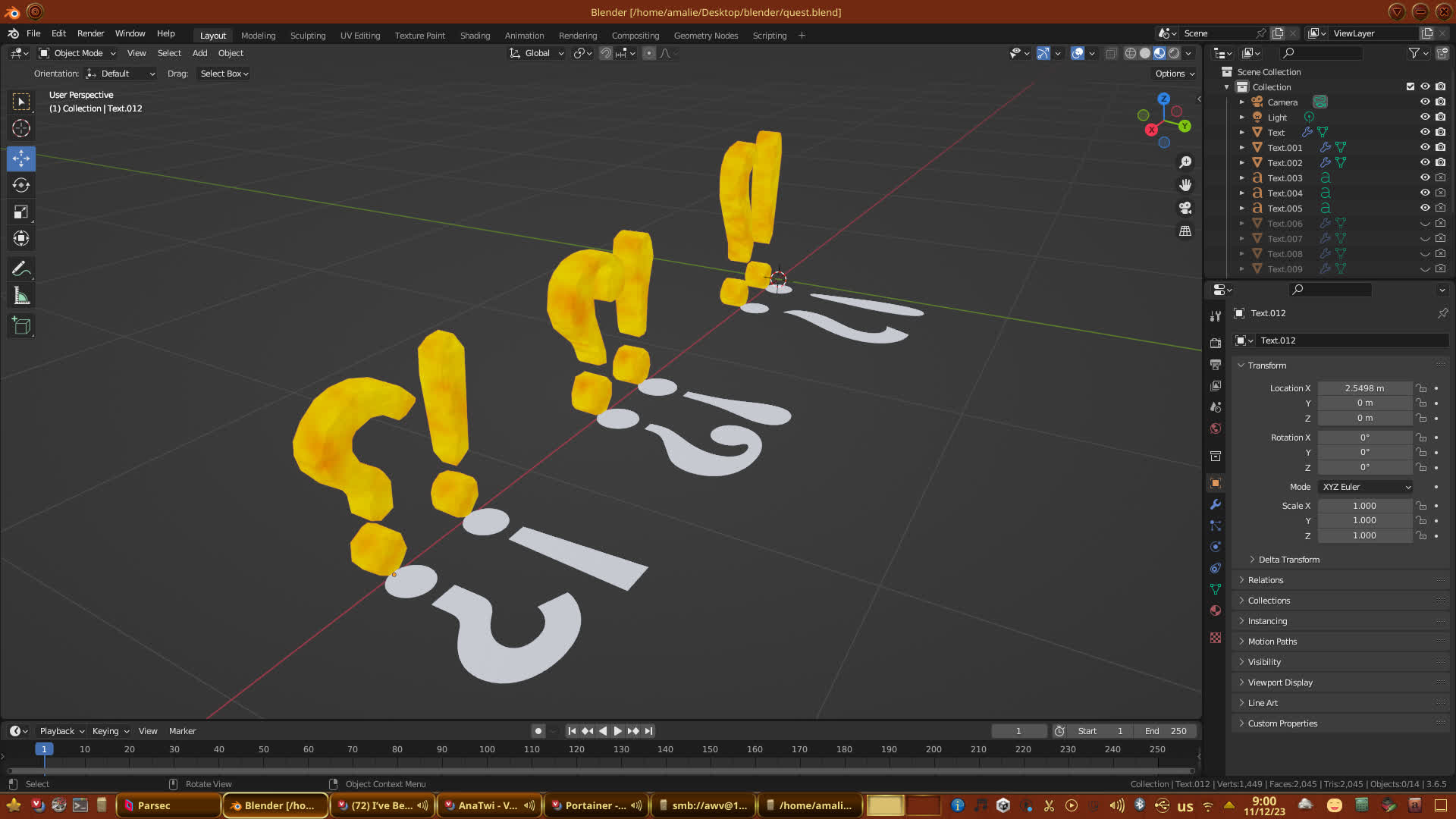Screen dimensions: 1456x819
Task: Click the Location X value field
Action: (1363, 388)
